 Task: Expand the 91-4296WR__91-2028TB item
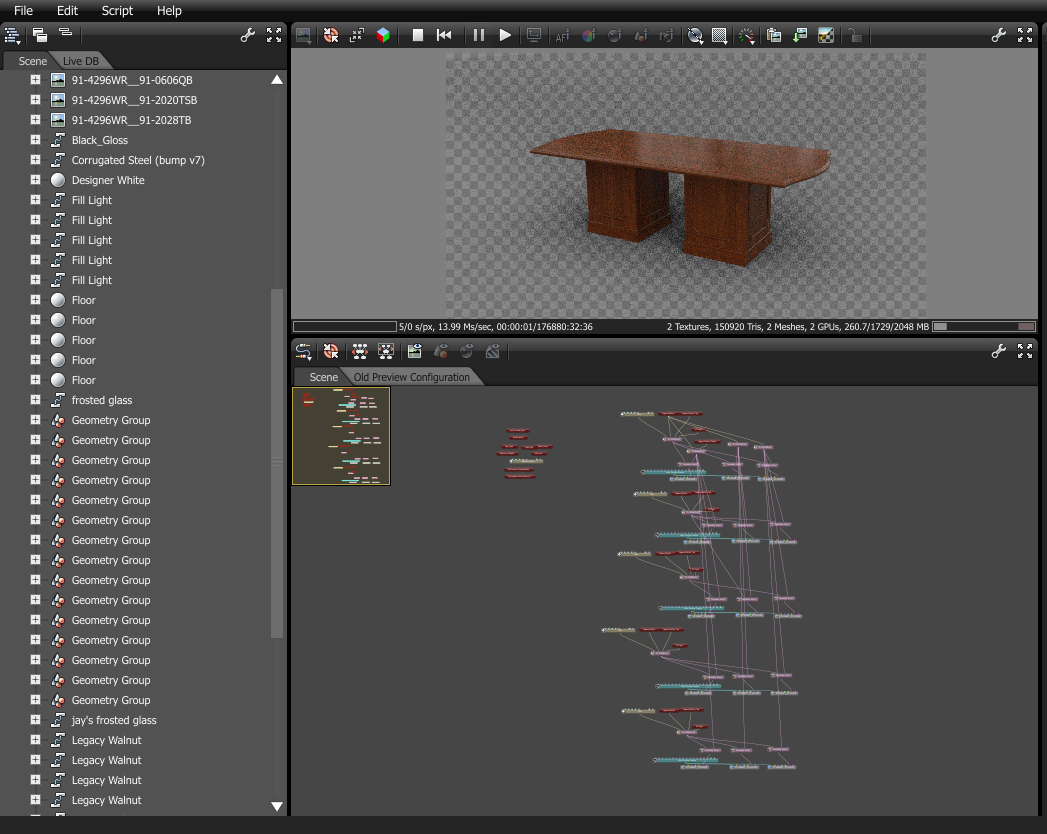35,120
